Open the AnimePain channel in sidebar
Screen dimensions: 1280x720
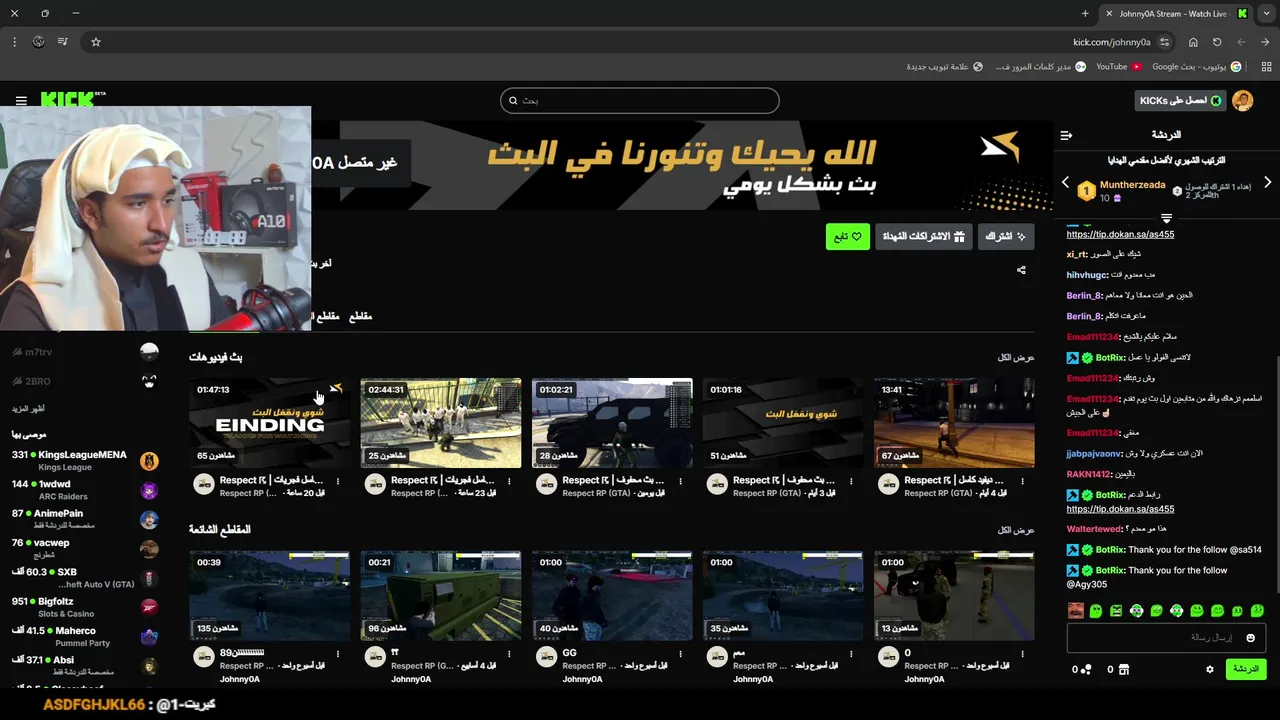[80, 519]
